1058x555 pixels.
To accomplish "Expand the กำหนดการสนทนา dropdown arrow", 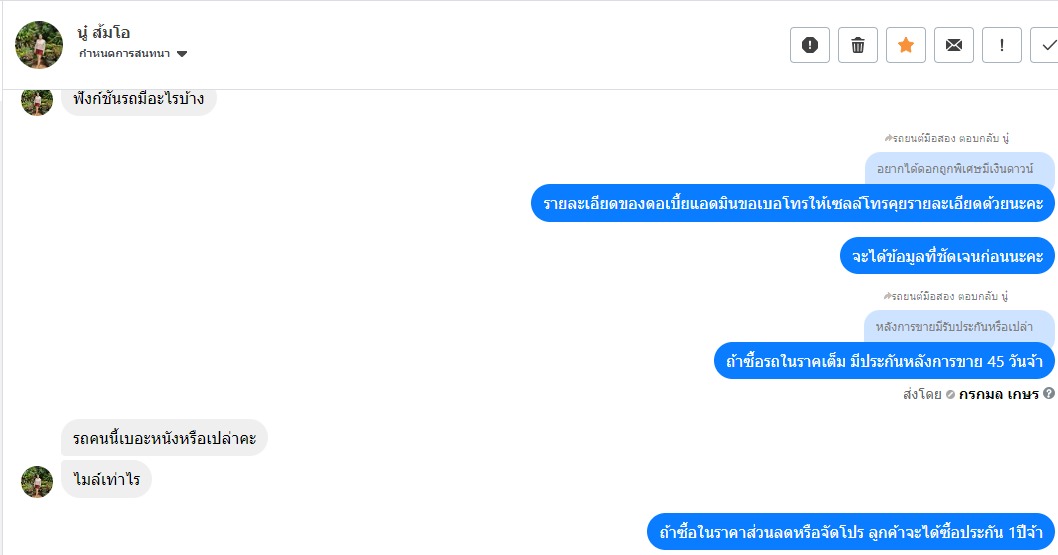I will pyautogui.click(x=182, y=54).
